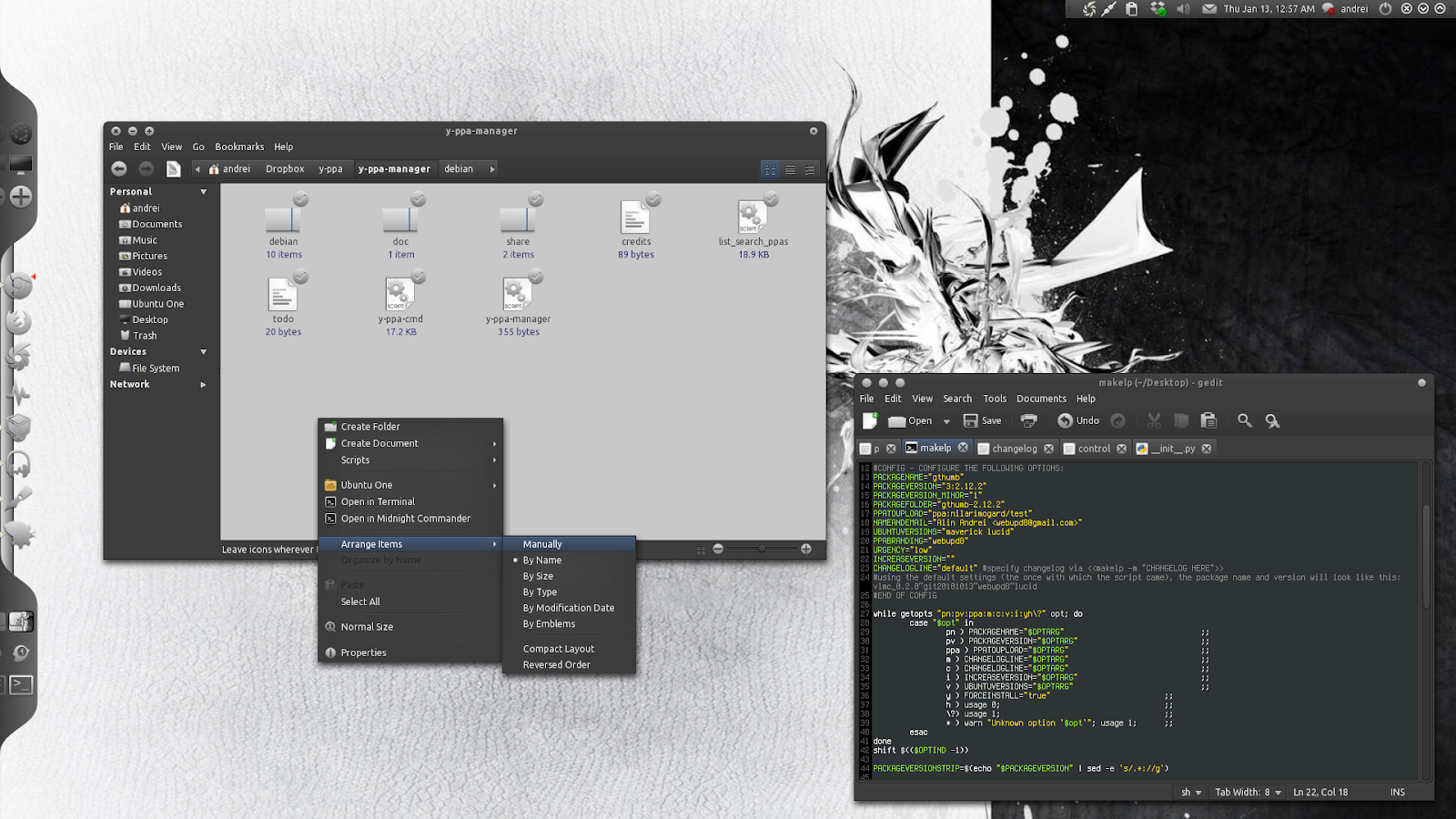The image size is (1456, 819).
Task: Close the changelog tab in gedit
Action: tap(1048, 449)
